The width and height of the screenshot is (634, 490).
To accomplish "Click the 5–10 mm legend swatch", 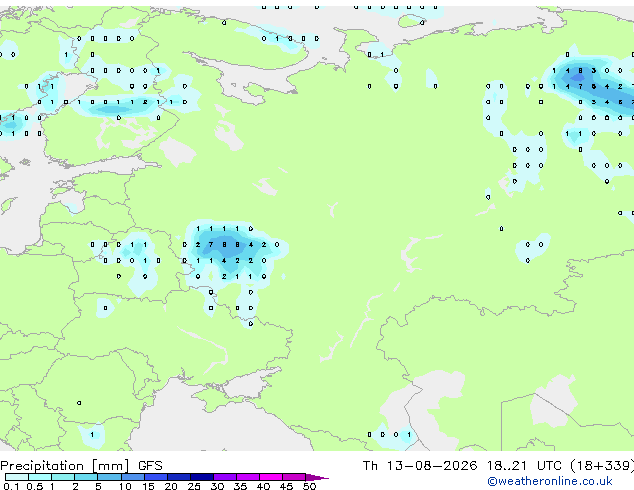I will click(x=109, y=477).
